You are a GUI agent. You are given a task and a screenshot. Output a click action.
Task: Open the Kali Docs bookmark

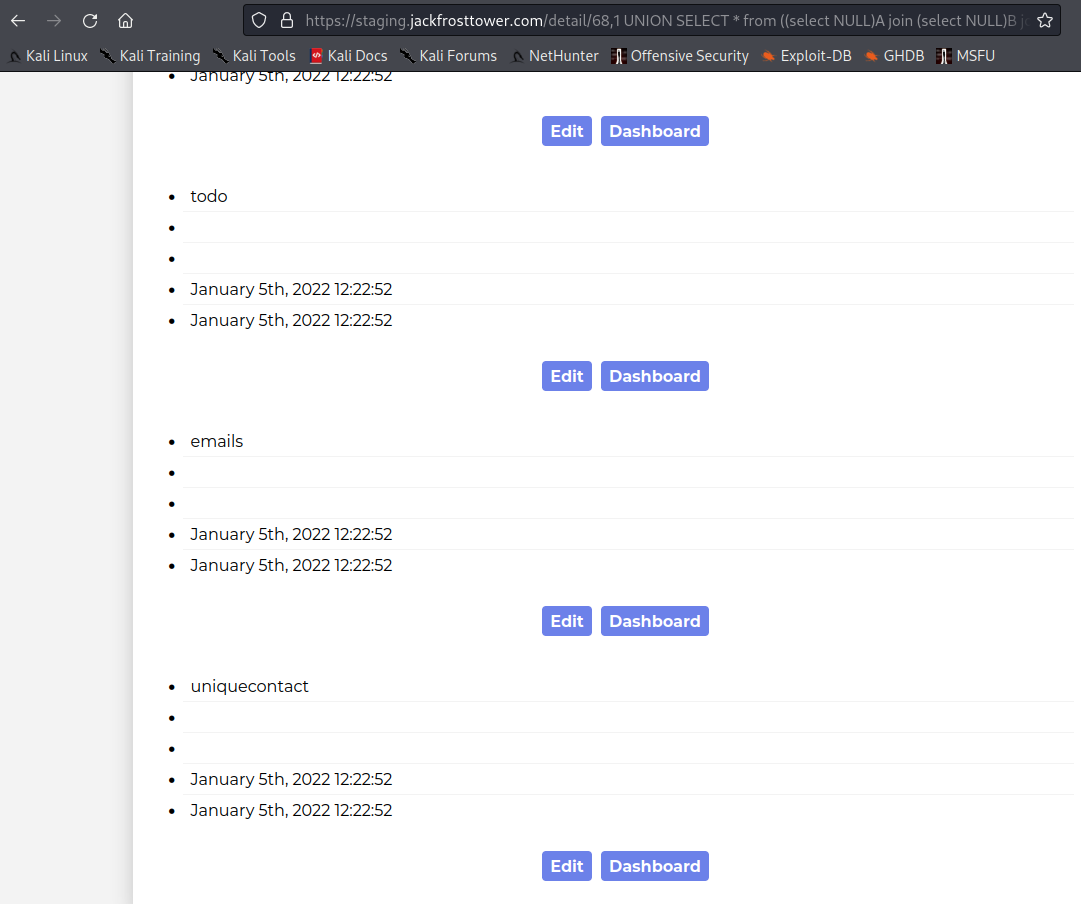tap(348, 56)
